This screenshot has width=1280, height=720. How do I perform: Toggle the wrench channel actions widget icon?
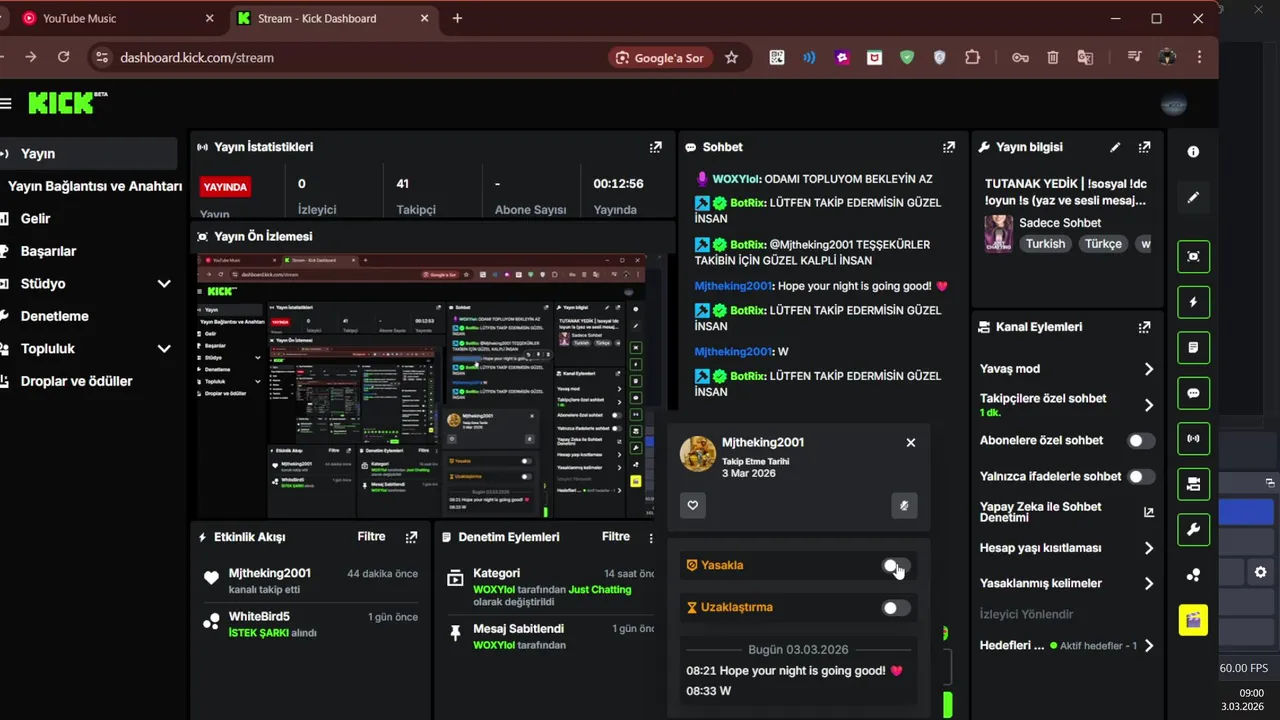[1193, 530]
